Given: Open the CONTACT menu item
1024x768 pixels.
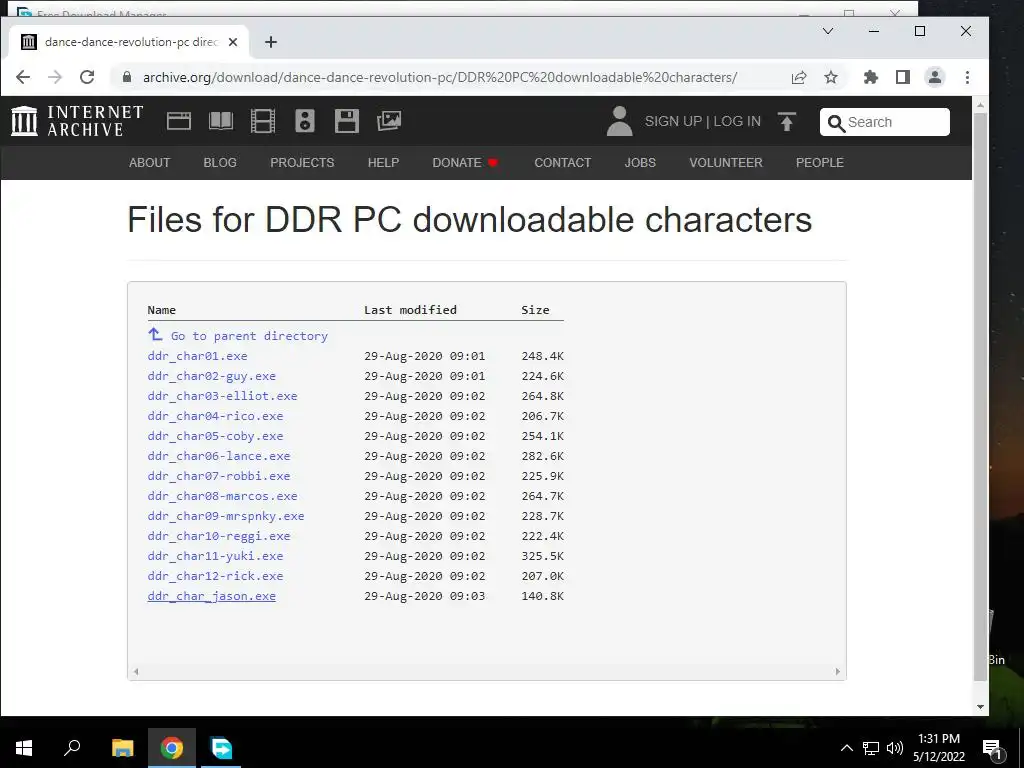Looking at the screenshot, I should tap(563, 163).
